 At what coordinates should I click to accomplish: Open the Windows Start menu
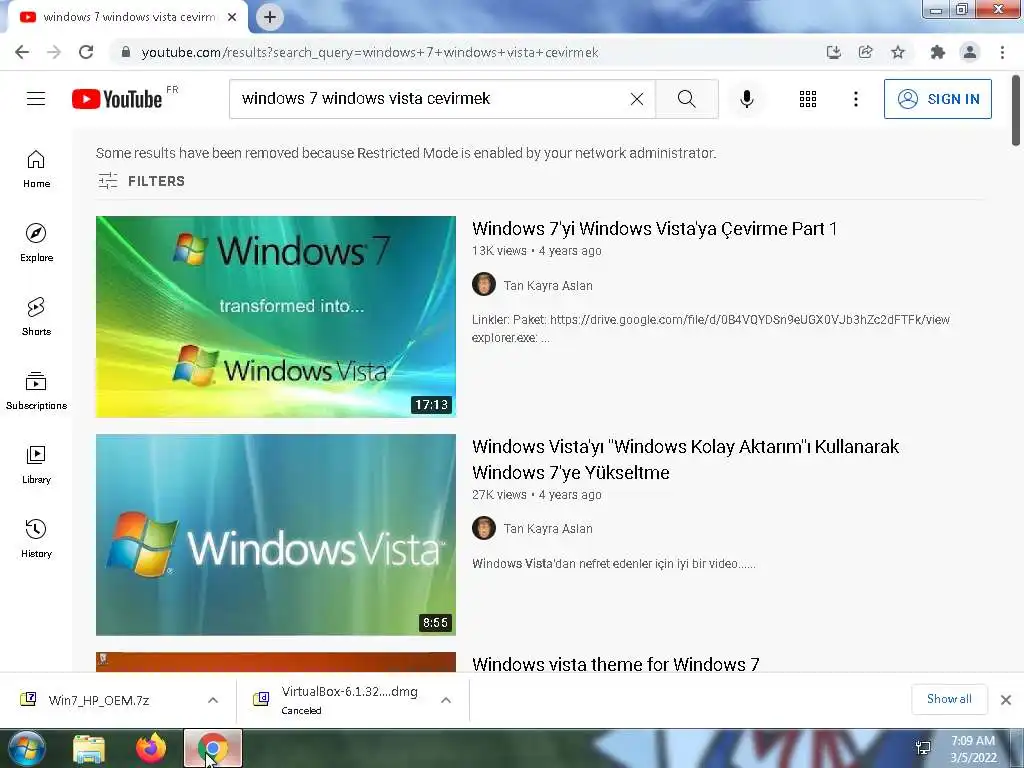pos(26,748)
